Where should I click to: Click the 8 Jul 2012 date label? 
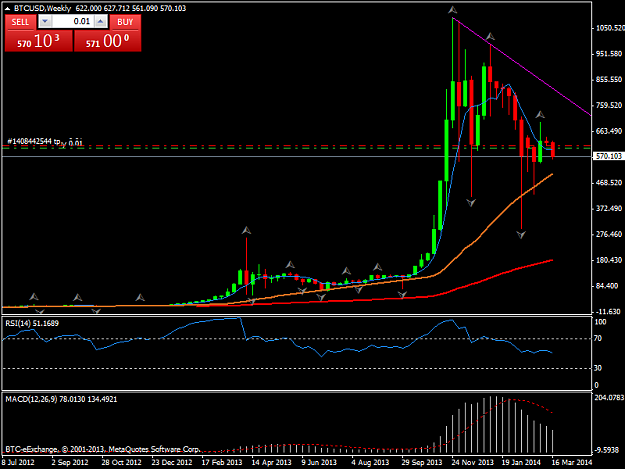point(18,462)
